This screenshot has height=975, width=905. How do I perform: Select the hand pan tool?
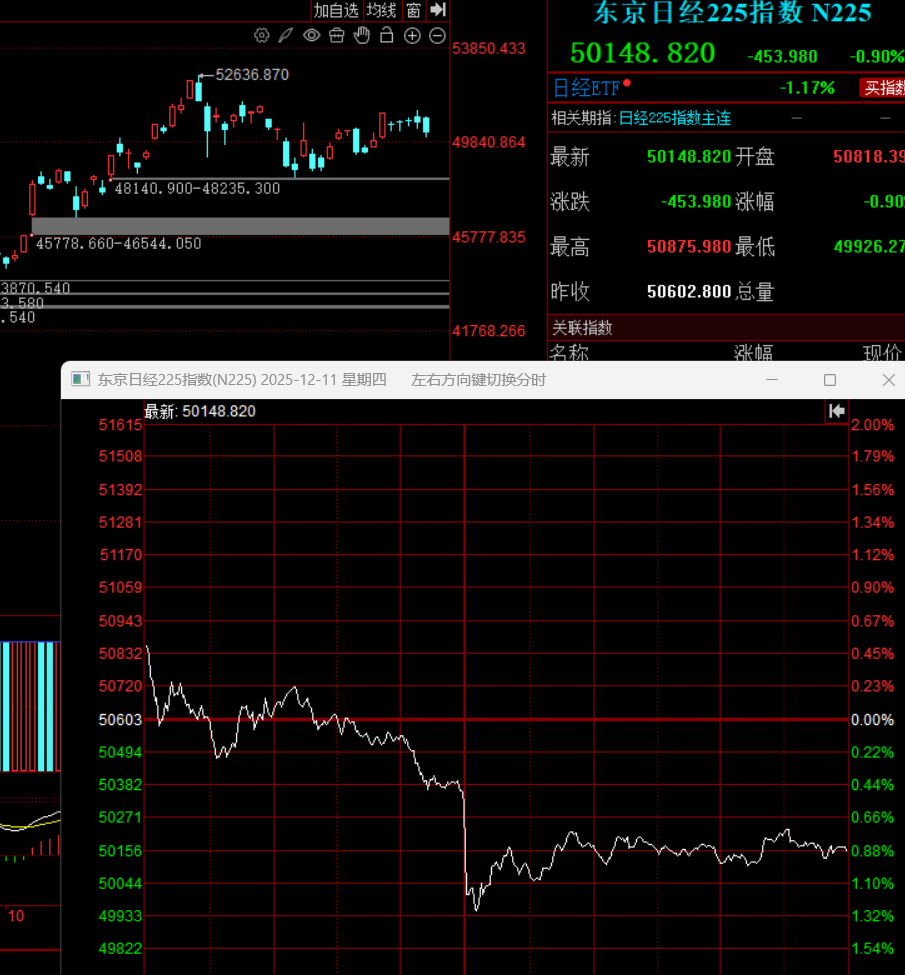tap(361, 36)
